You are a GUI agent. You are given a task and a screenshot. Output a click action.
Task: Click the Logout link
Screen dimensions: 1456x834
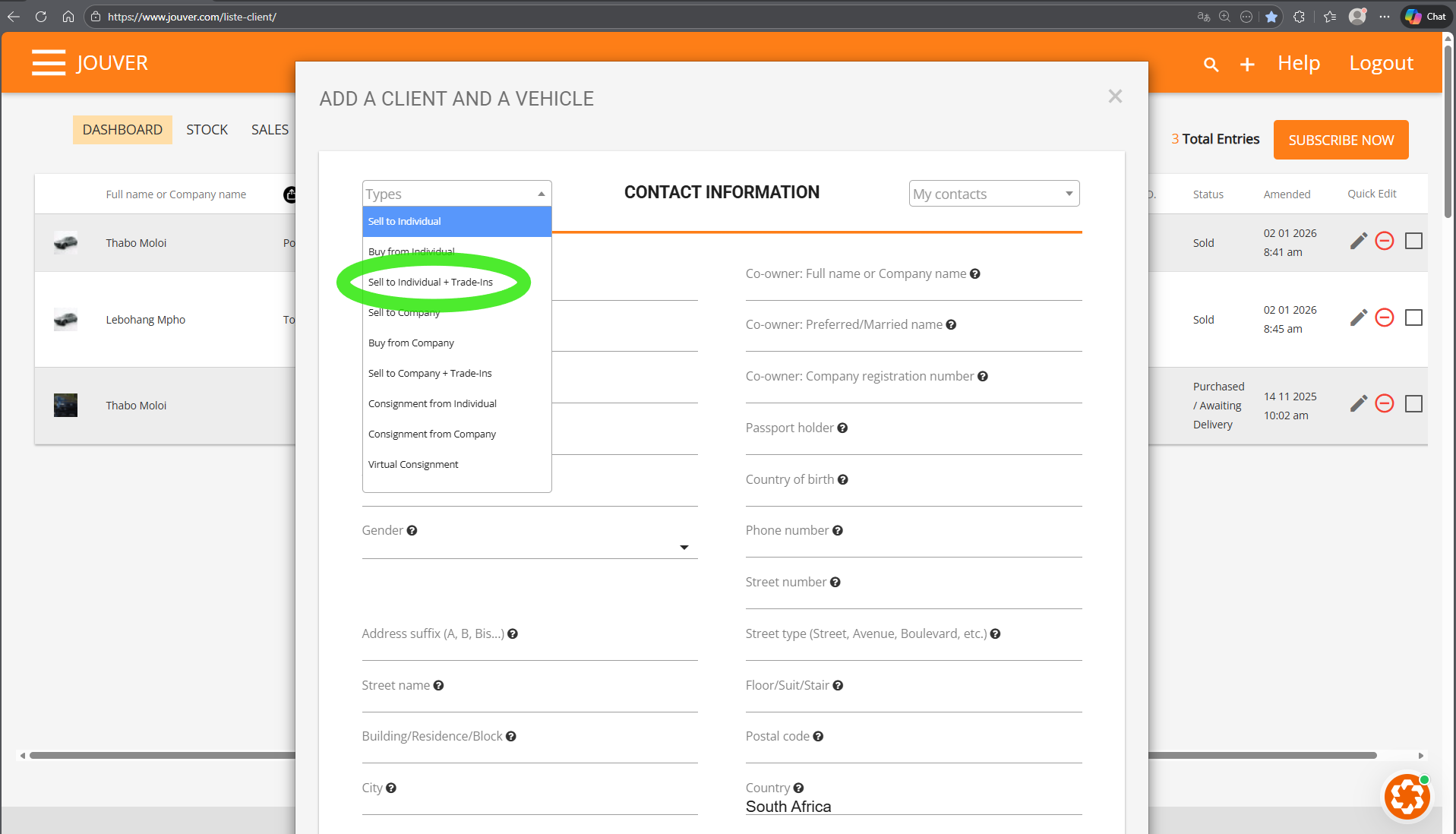click(1381, 63)
